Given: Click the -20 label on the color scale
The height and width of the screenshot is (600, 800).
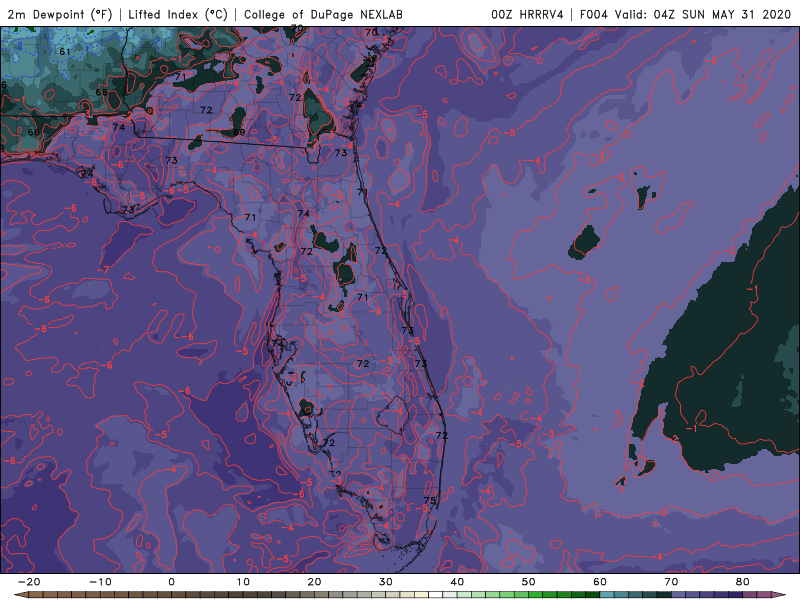Looking at the screenshot, I should 29,582.
